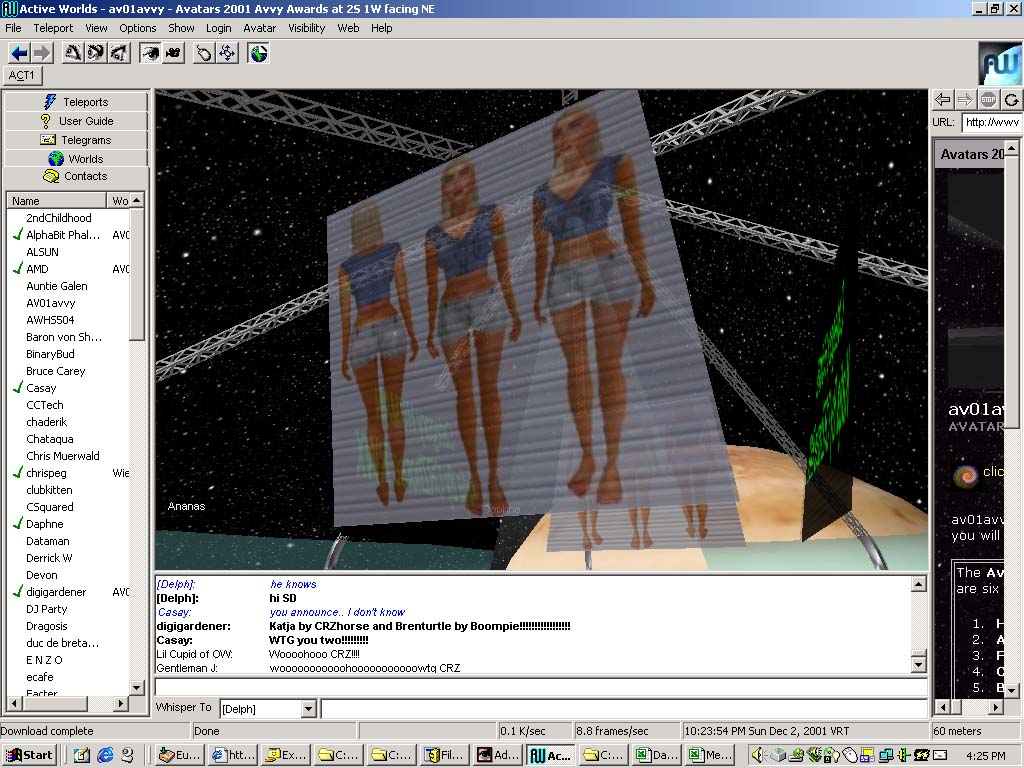
Task: Switch to third person camera view
Action: pyautogui.click(x=173, y=53)
